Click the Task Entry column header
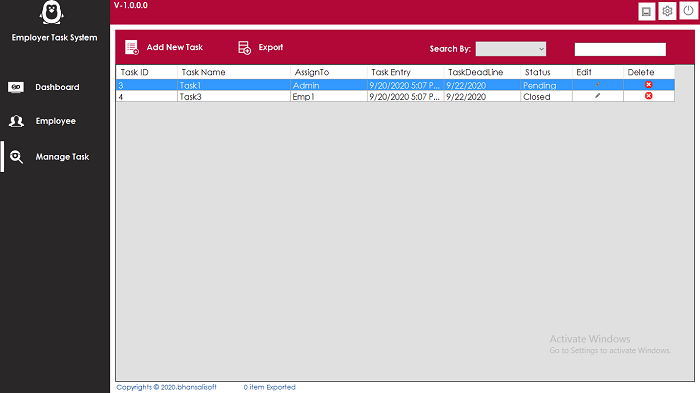Viewport: 700px width, 393px height. click(x=405, y=72)
